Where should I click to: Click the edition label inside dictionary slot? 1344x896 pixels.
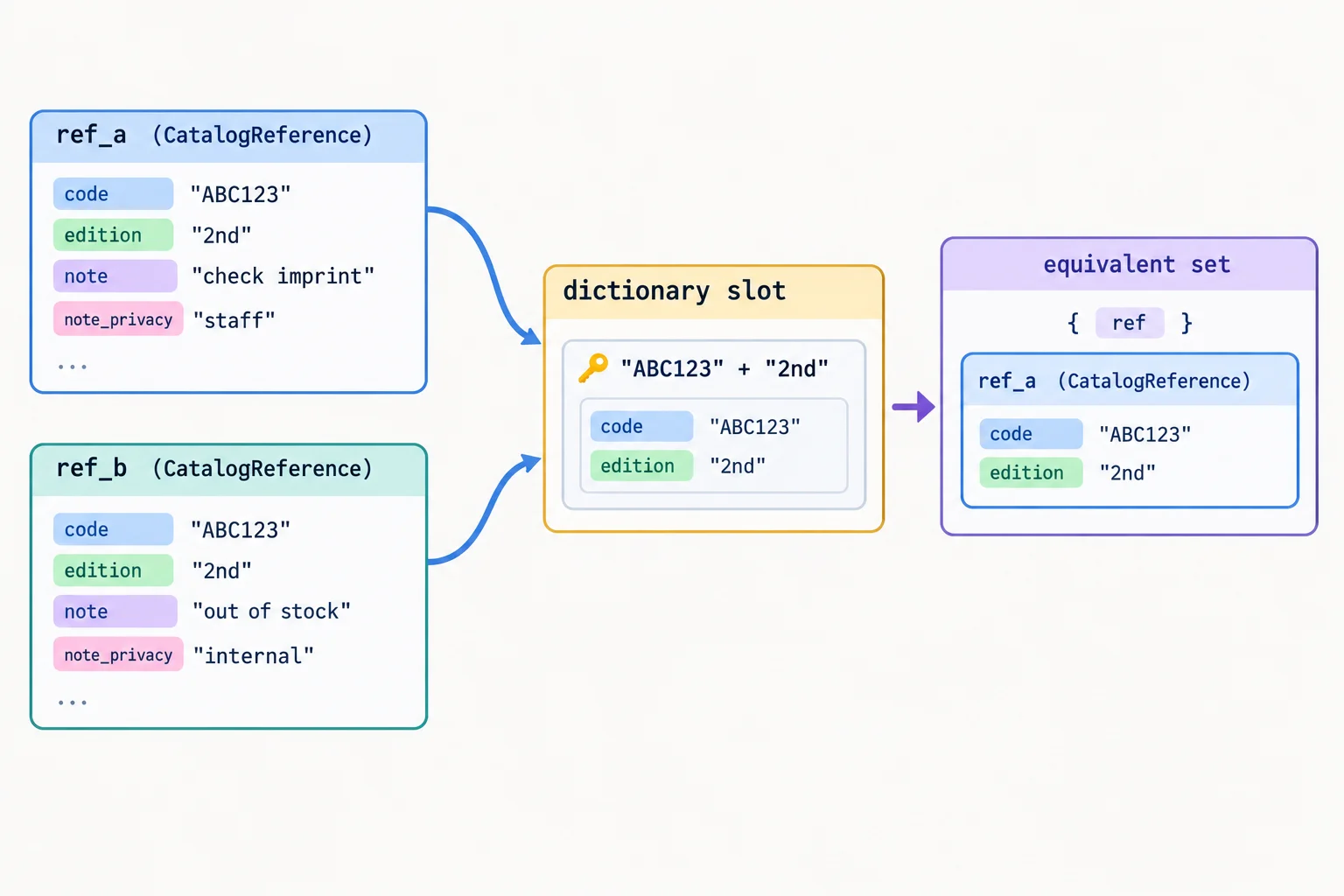coord(641,465)
